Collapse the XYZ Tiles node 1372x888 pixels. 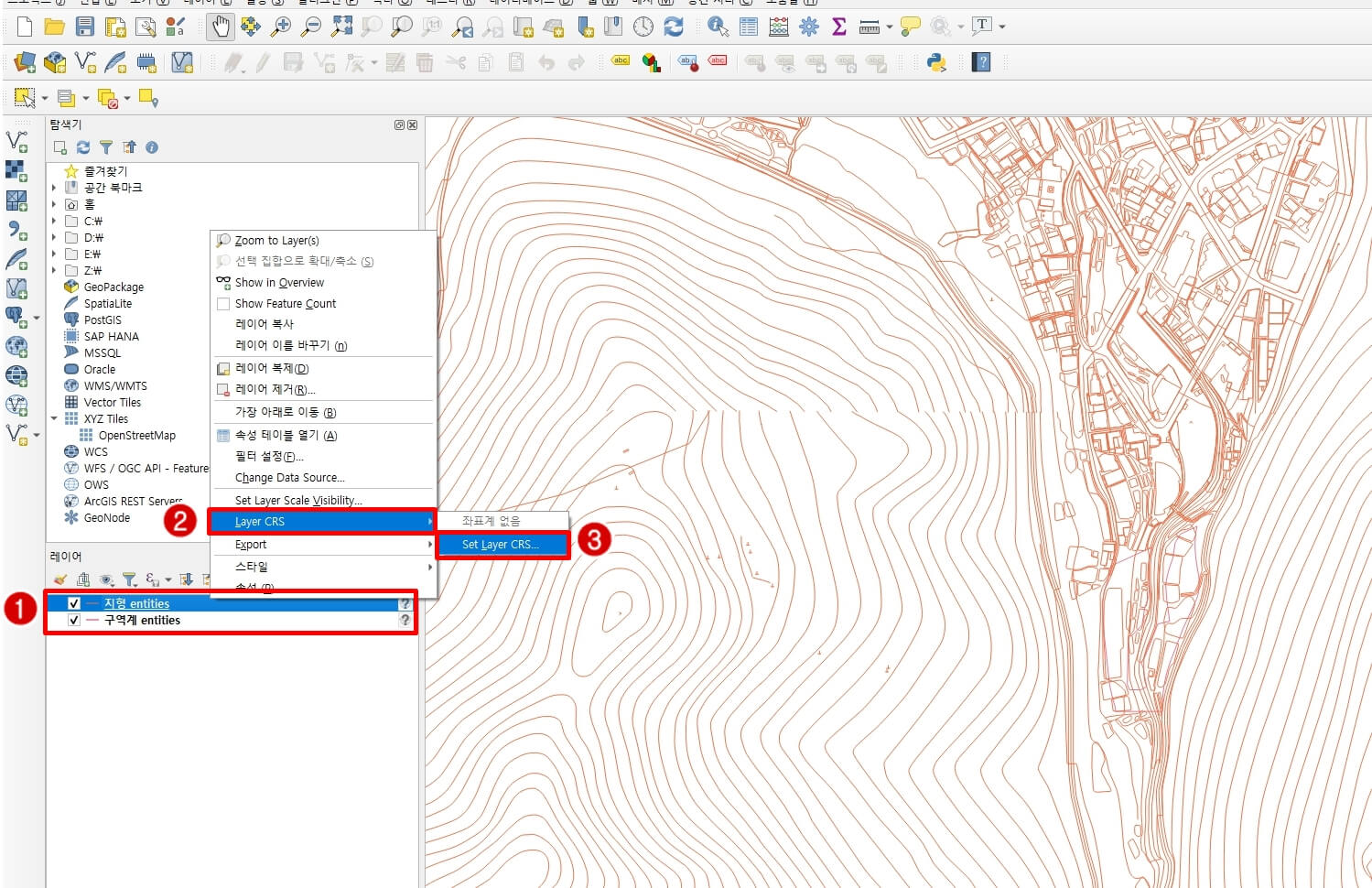click(x=54, y=418)
